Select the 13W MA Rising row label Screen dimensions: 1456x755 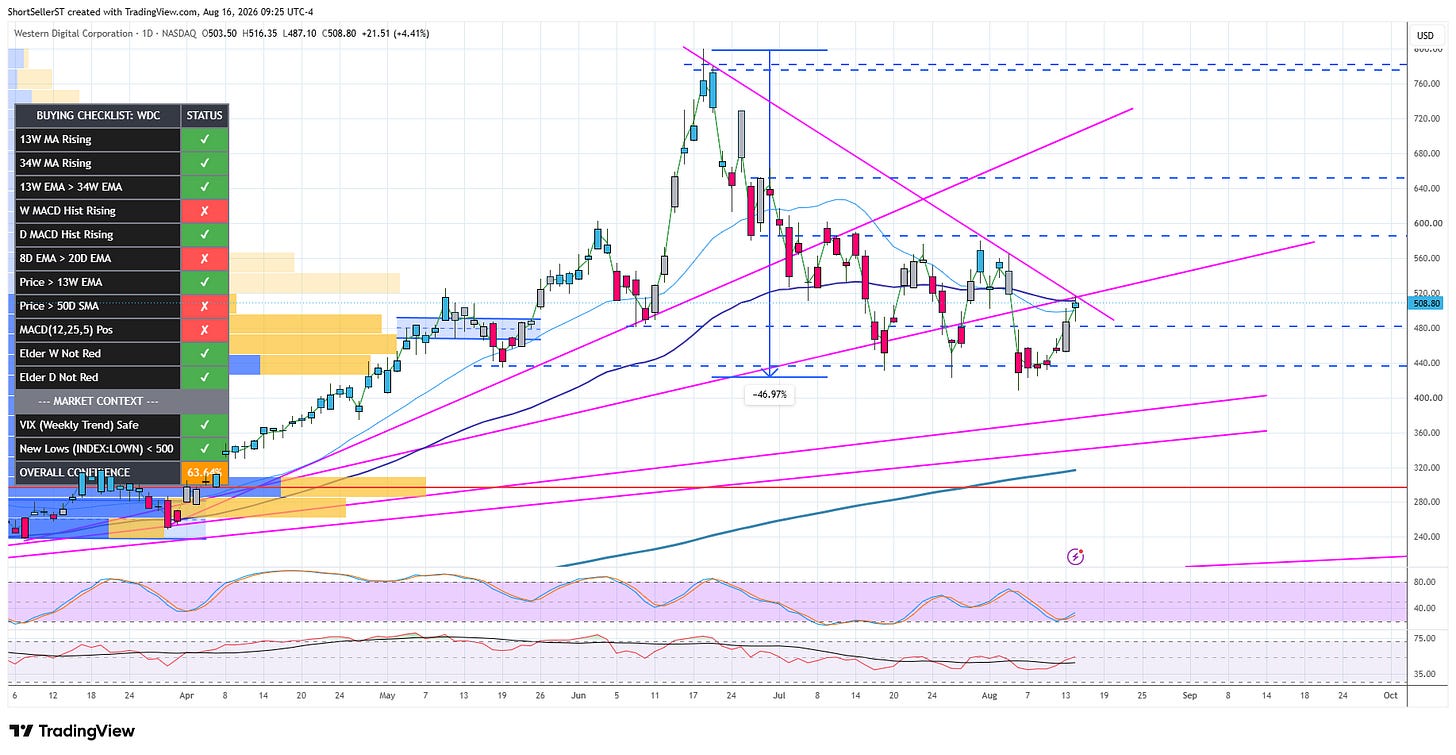click(56, 139)
